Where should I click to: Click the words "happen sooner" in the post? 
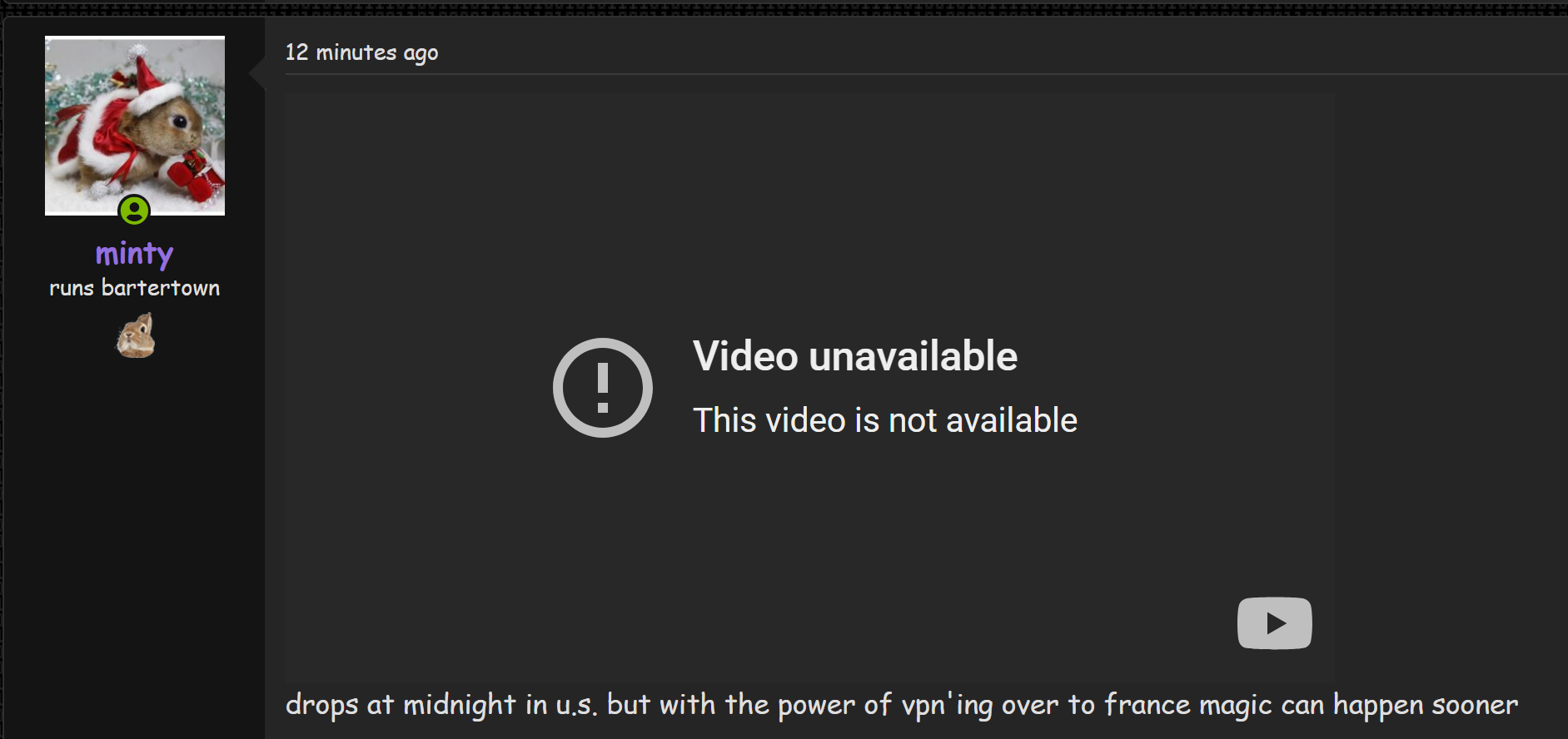(x=1426, y=705)
